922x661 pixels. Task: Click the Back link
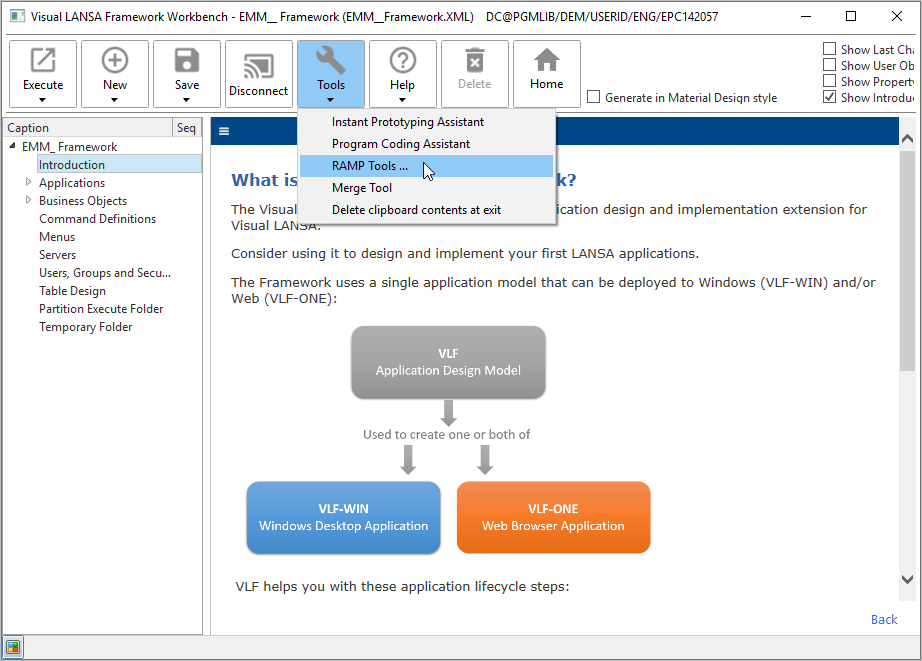(x=884, y=619)
